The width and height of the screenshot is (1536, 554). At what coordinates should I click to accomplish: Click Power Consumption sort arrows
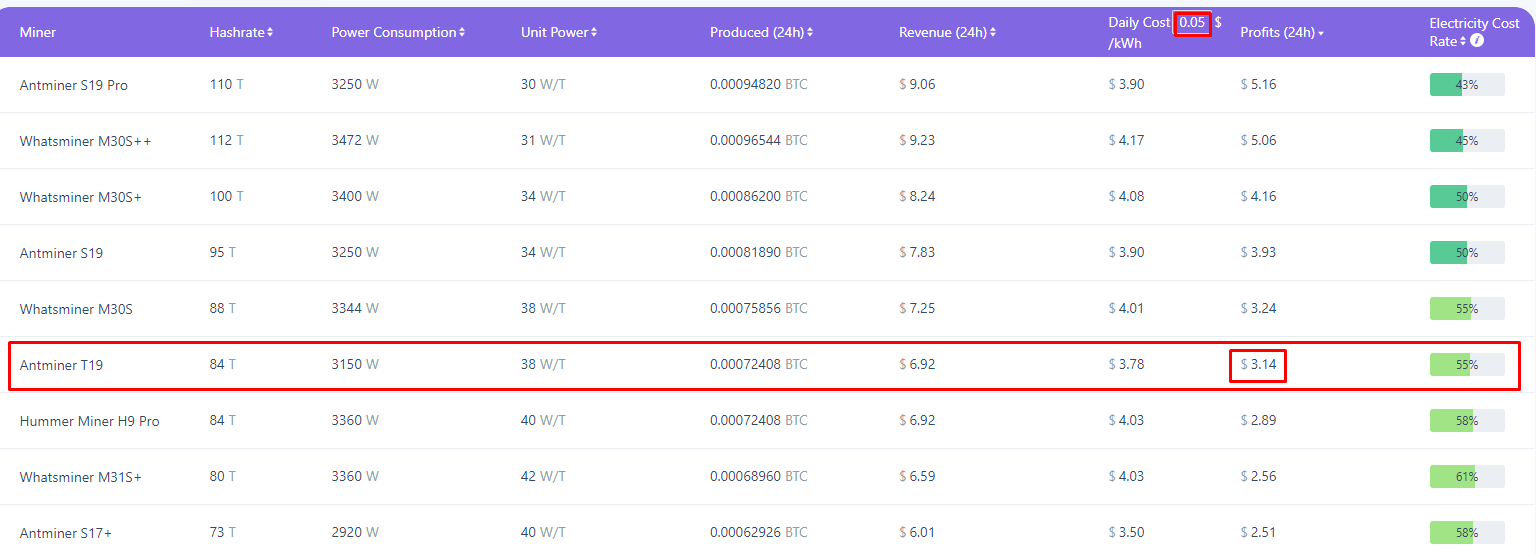pos(462,33)
